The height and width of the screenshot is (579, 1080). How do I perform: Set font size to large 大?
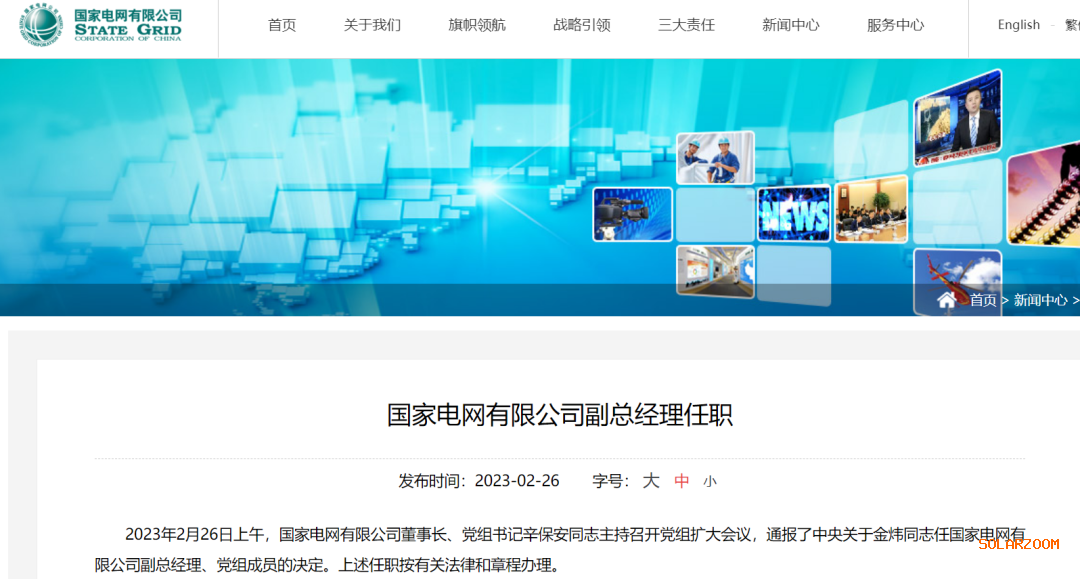point(651,481)
